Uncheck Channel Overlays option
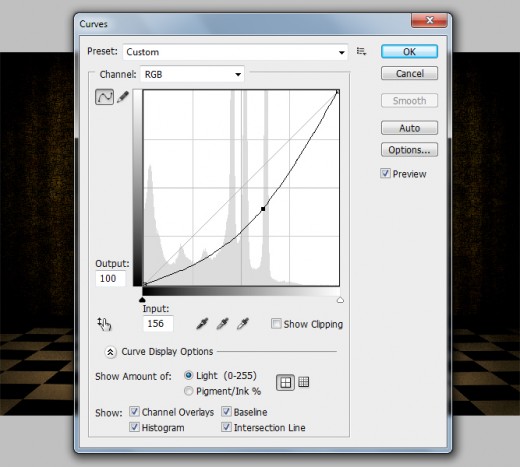520x467 pixels. [134, 412]
